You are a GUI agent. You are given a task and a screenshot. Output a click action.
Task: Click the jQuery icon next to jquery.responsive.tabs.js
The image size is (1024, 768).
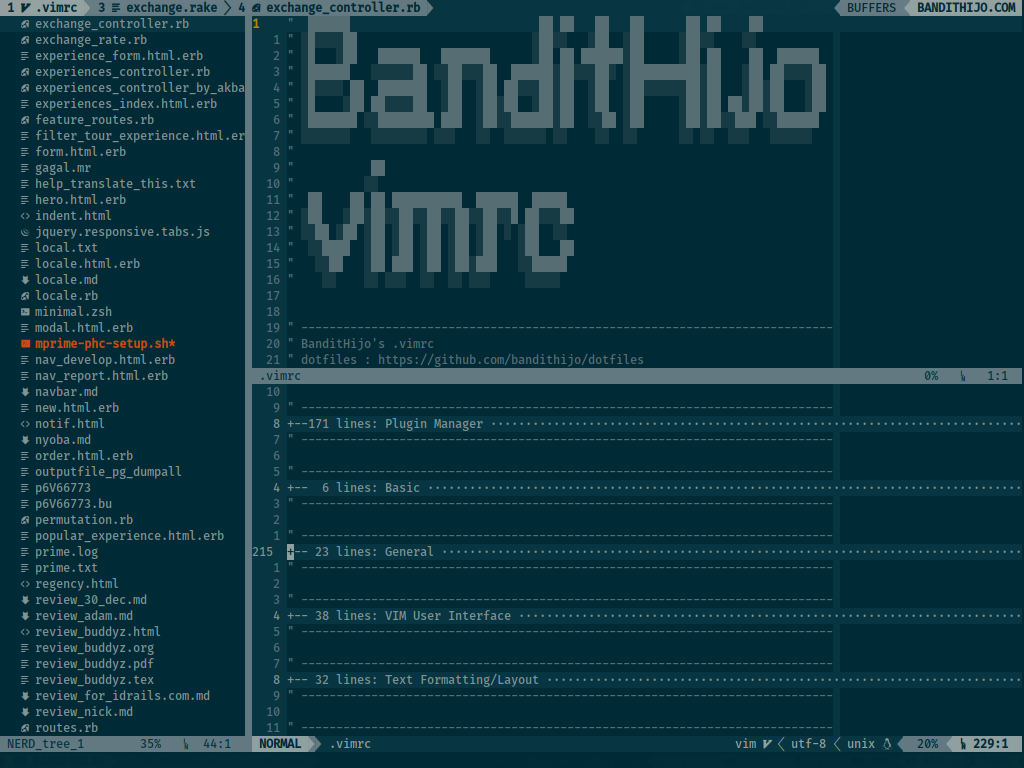click(25, 232)
